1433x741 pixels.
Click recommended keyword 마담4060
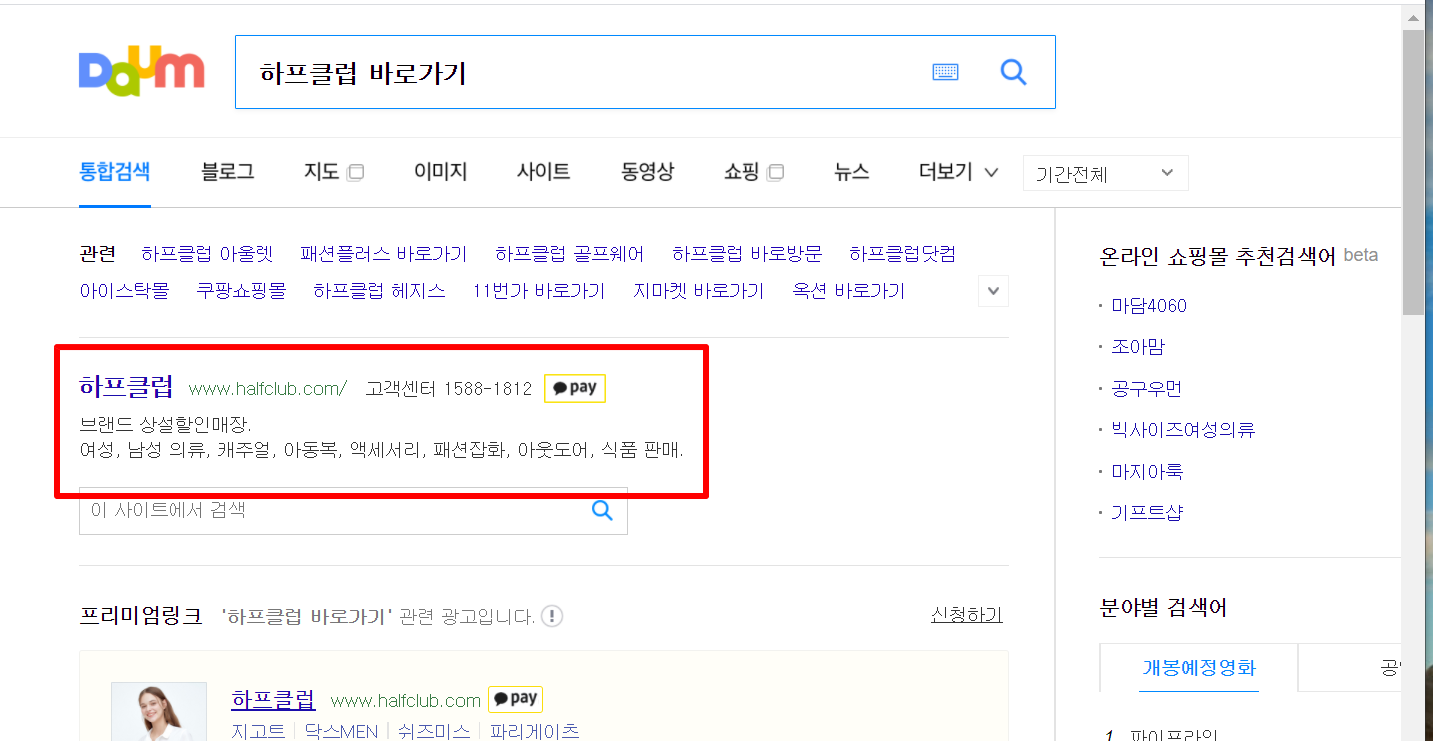tap(1149, 306)
